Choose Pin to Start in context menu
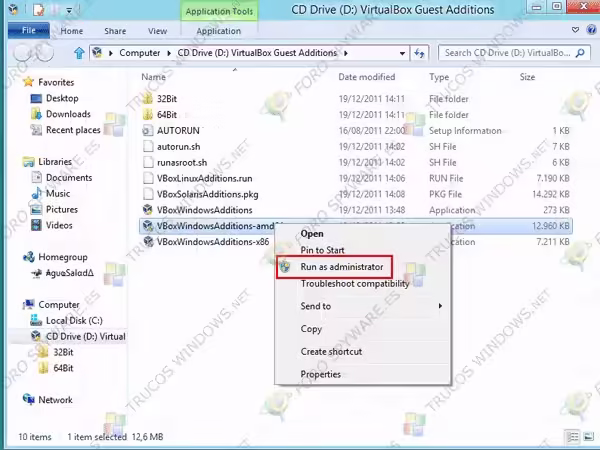Viewport: 600px width, 450px height. pyautogui.click(x=322, y=250)
